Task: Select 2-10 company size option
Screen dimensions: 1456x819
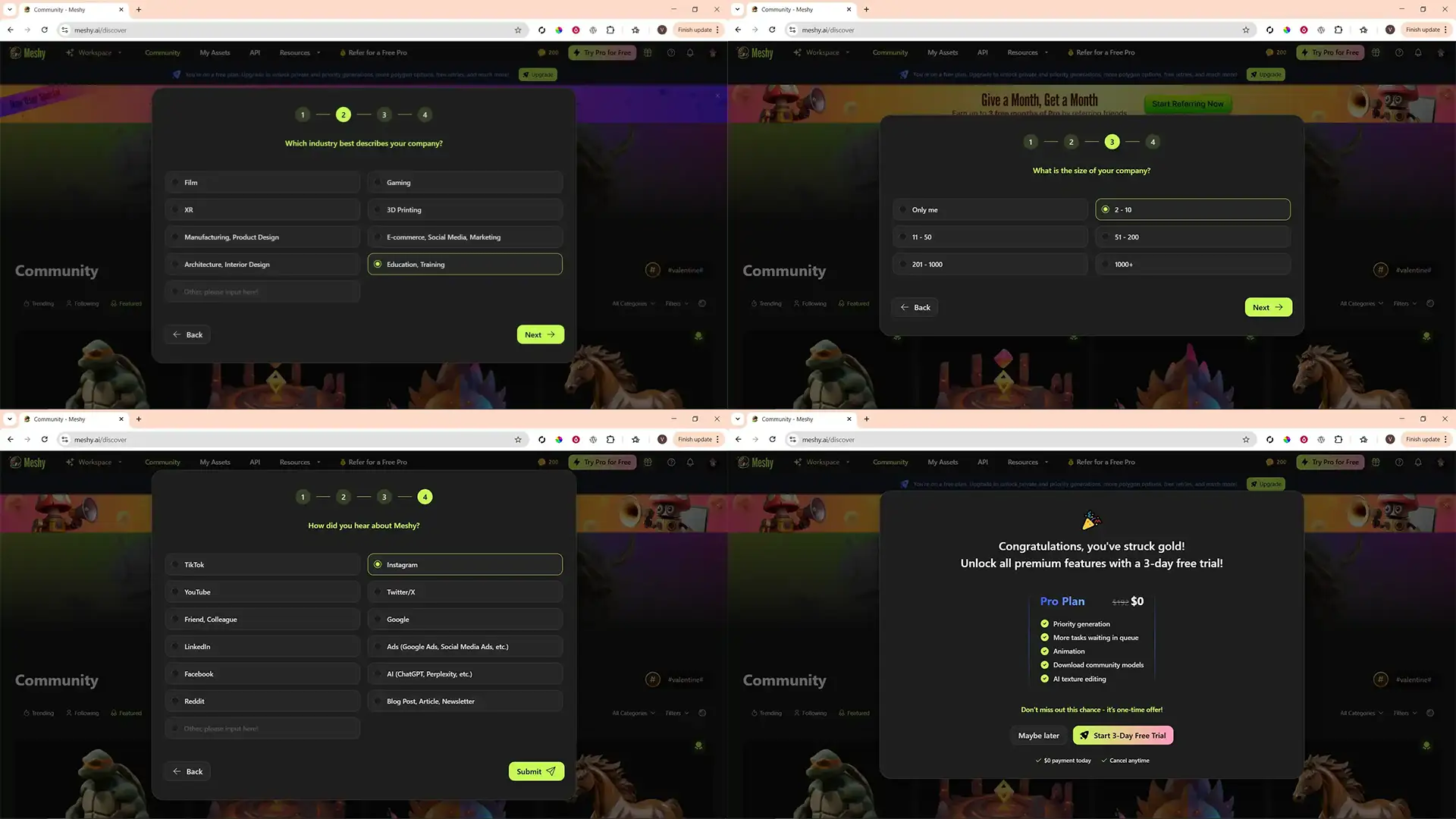Action: [x=1192, y=209]
